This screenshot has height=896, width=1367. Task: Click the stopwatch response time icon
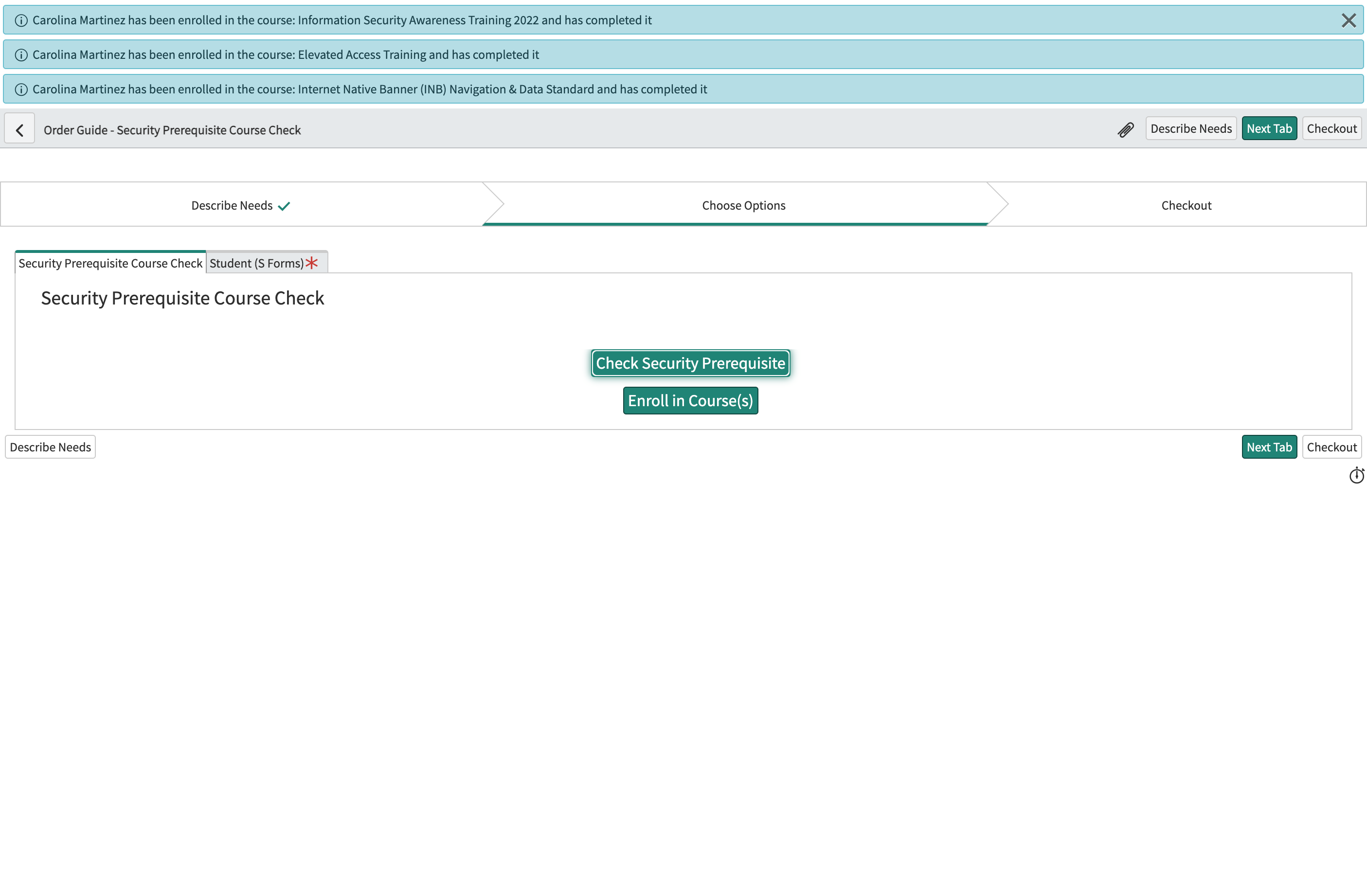click(1356, 476)
